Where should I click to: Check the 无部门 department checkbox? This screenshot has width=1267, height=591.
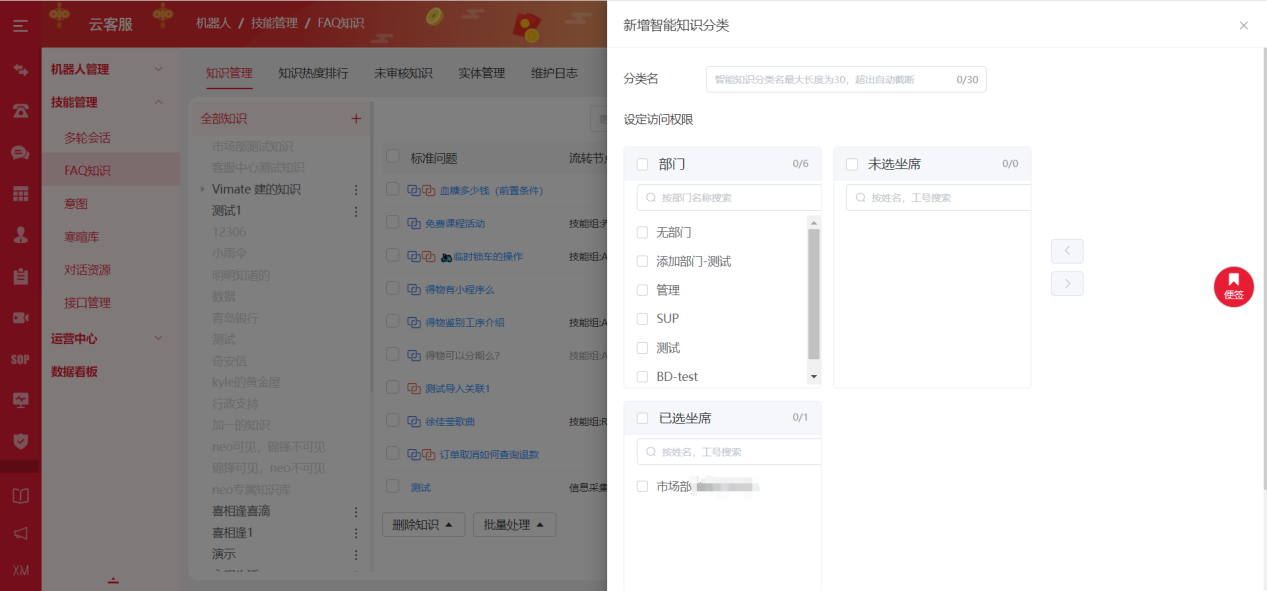click(642, 232)
